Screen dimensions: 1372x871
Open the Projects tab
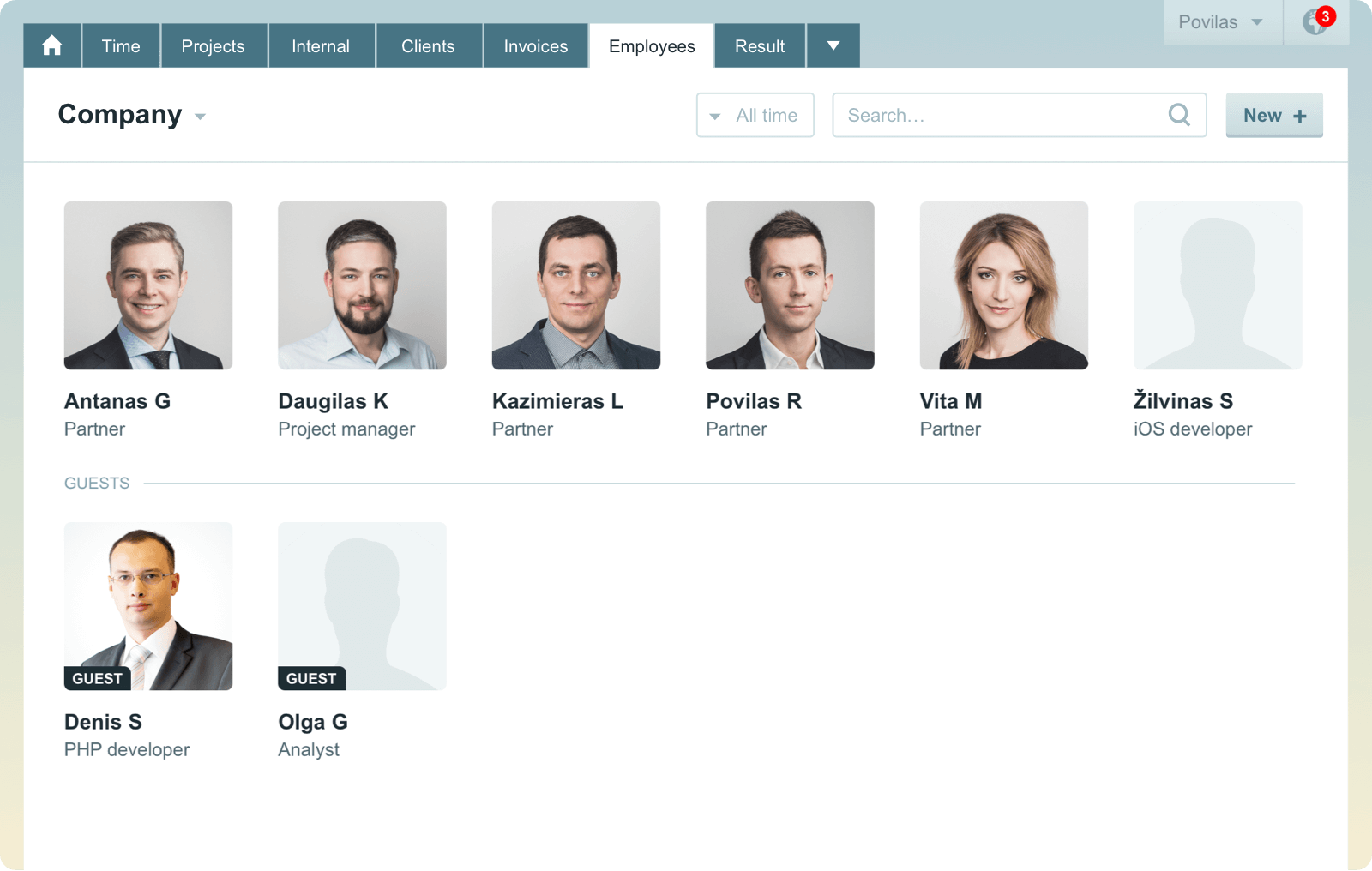click(213, 45)
